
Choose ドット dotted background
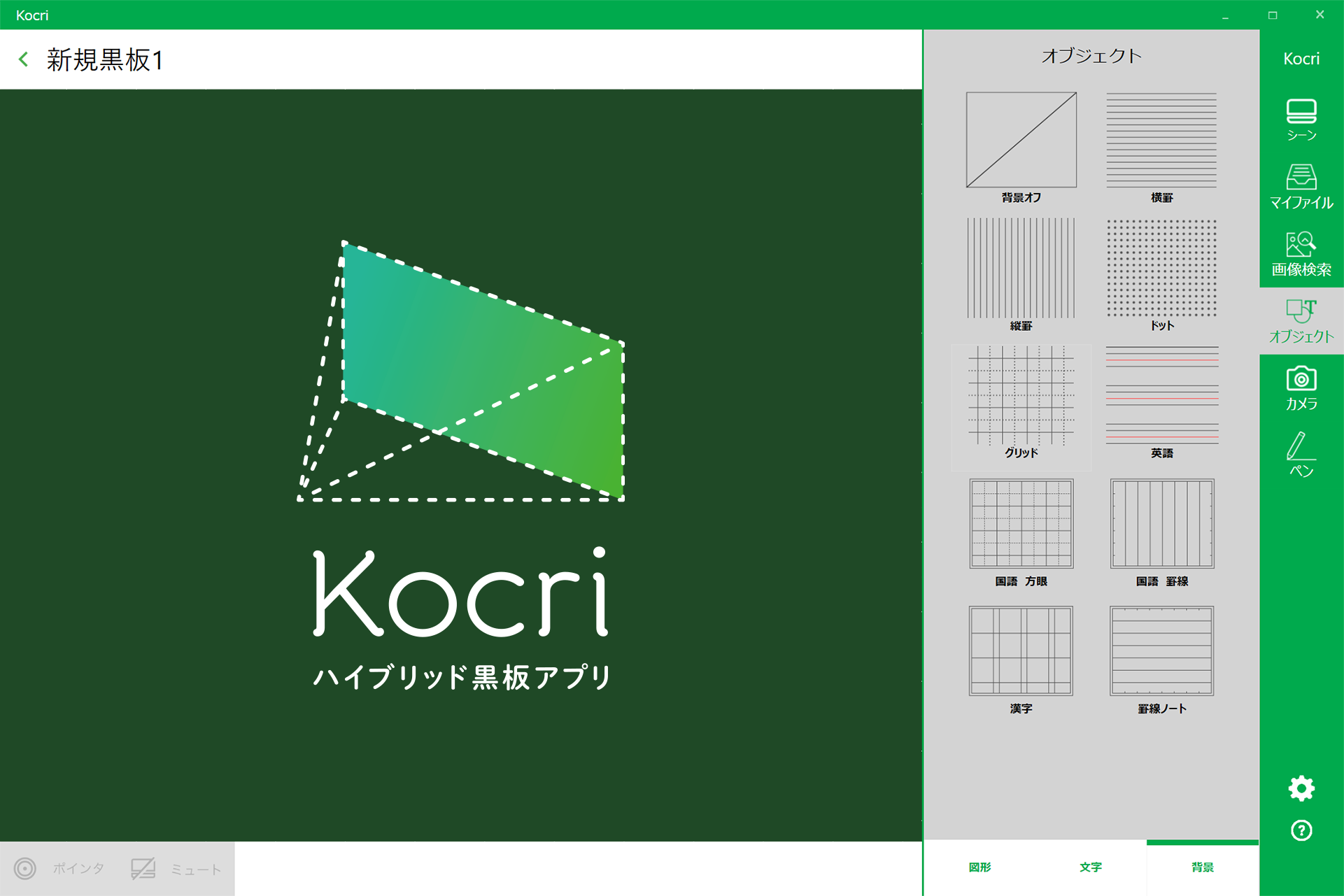point(1161,275)
